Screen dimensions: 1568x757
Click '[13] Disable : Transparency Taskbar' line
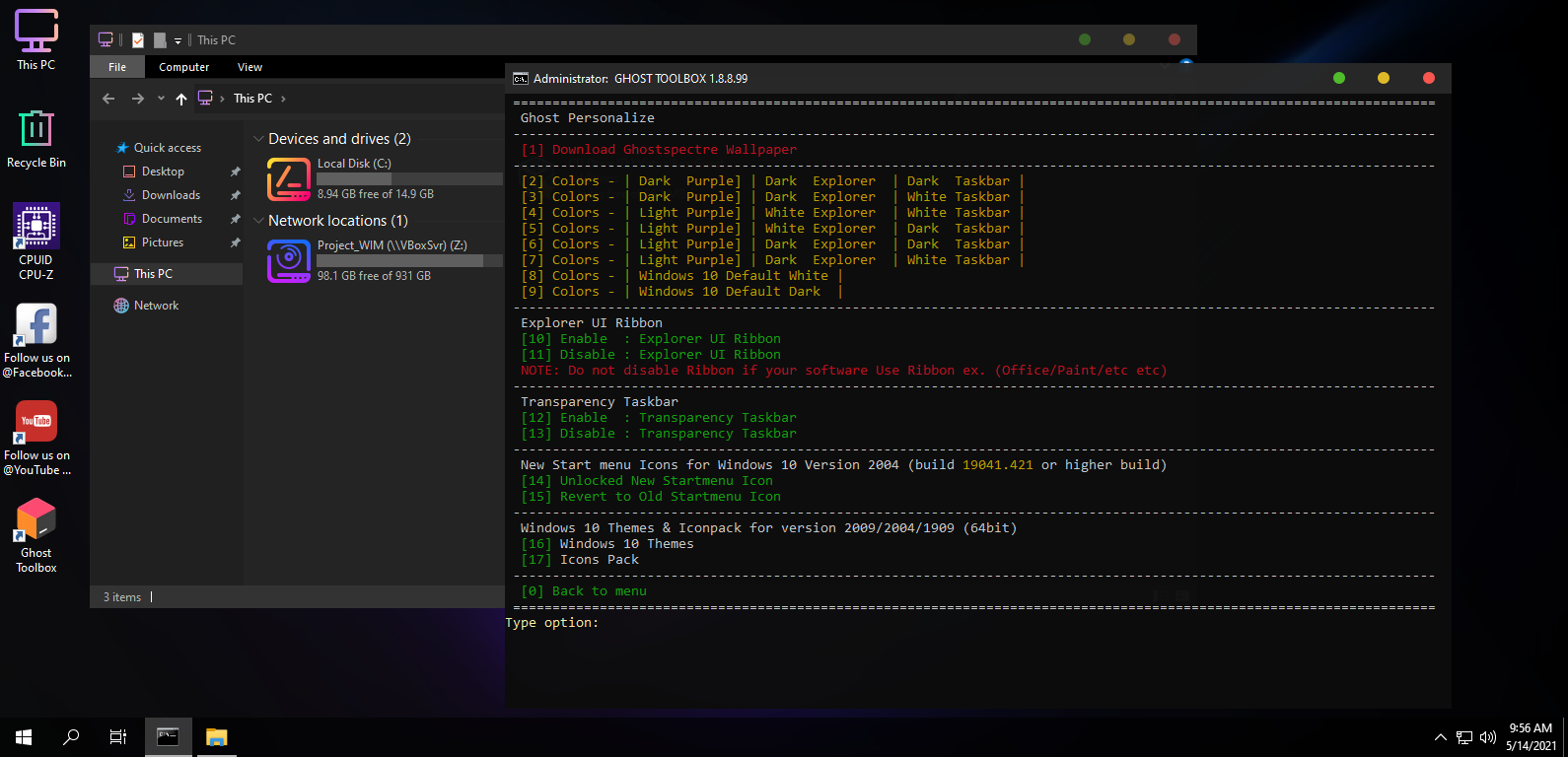(x=659, y=434)
